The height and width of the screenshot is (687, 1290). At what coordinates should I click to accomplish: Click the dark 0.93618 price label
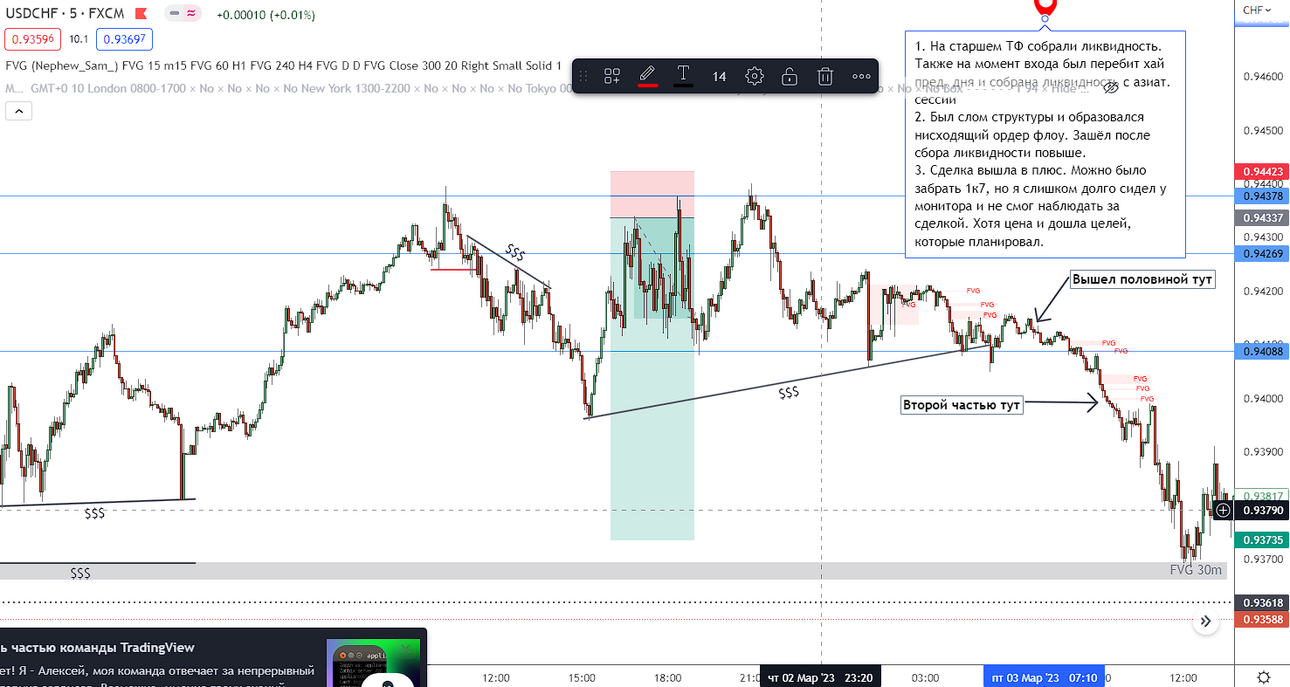click(x=1262, y=603)
